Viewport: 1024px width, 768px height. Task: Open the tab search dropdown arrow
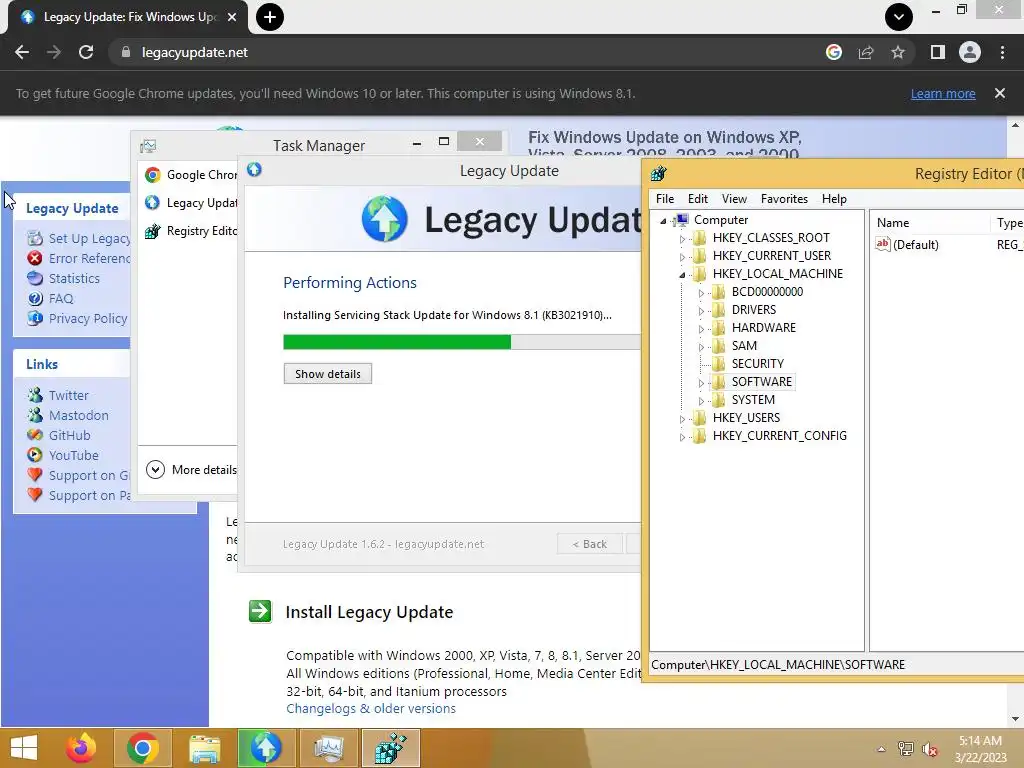pyautogui.click(x=899, y=17)
